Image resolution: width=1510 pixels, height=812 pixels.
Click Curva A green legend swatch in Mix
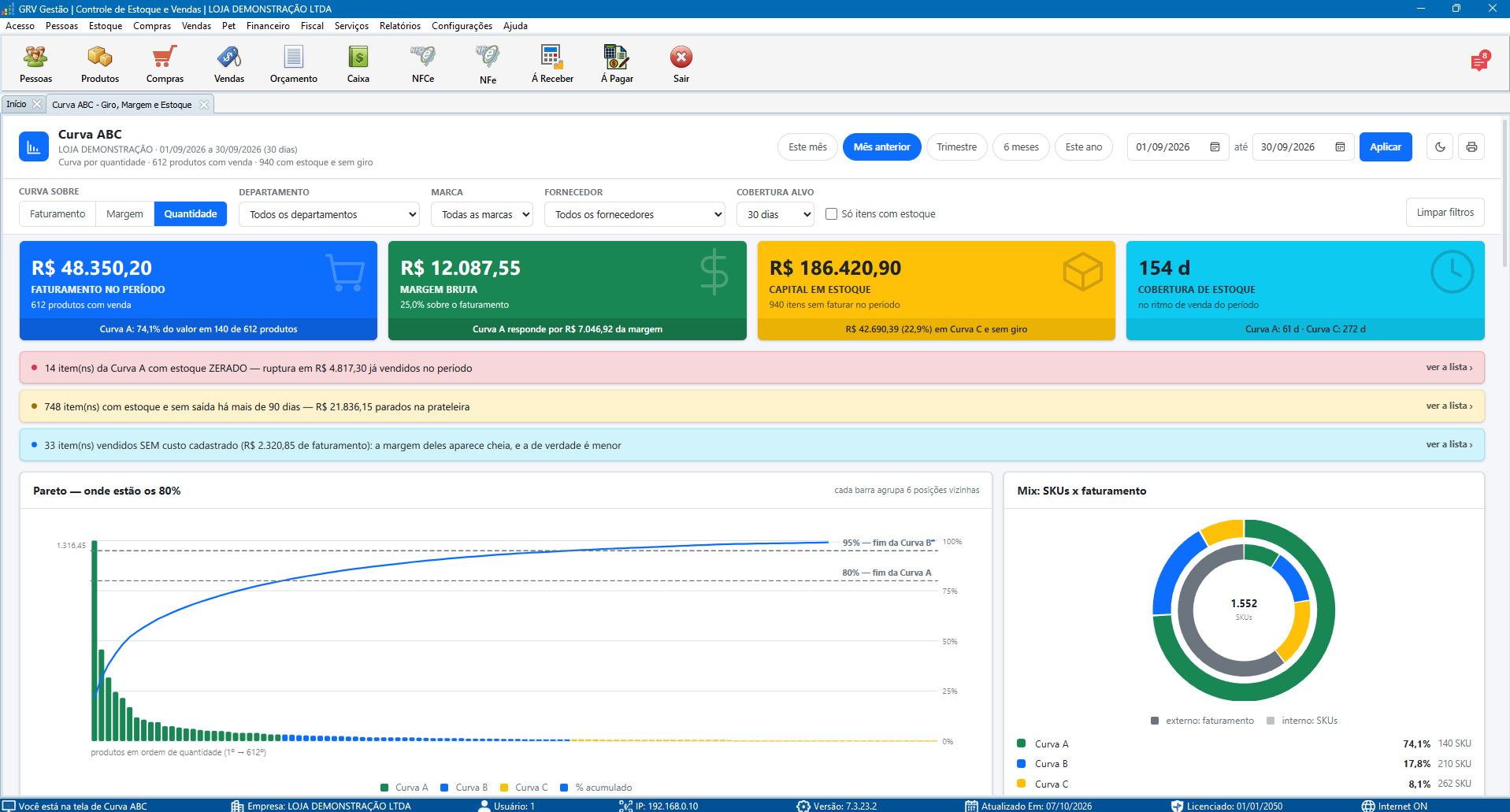[x=1022, y=743]
